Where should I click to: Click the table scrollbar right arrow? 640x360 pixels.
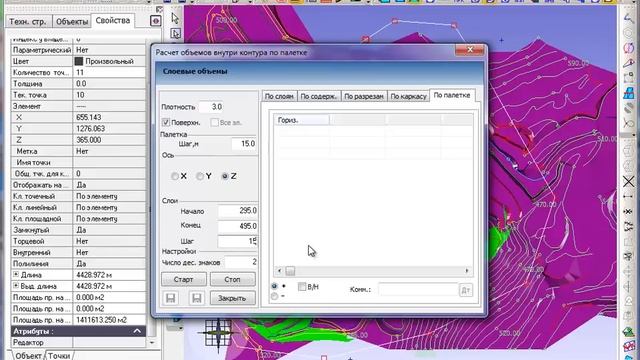467,271
